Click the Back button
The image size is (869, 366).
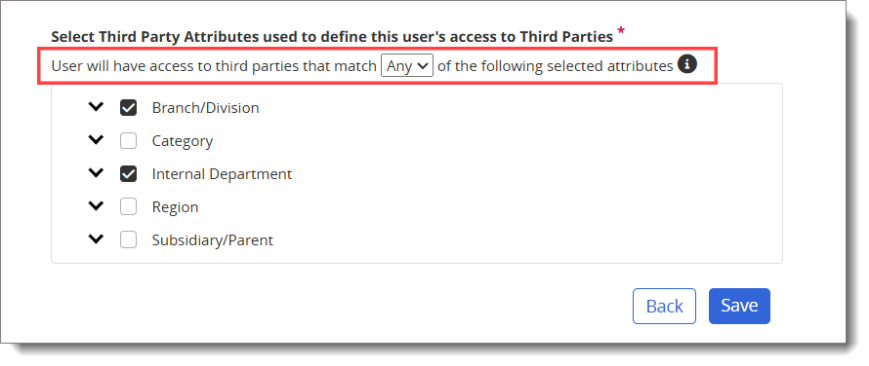click(664, 306)
